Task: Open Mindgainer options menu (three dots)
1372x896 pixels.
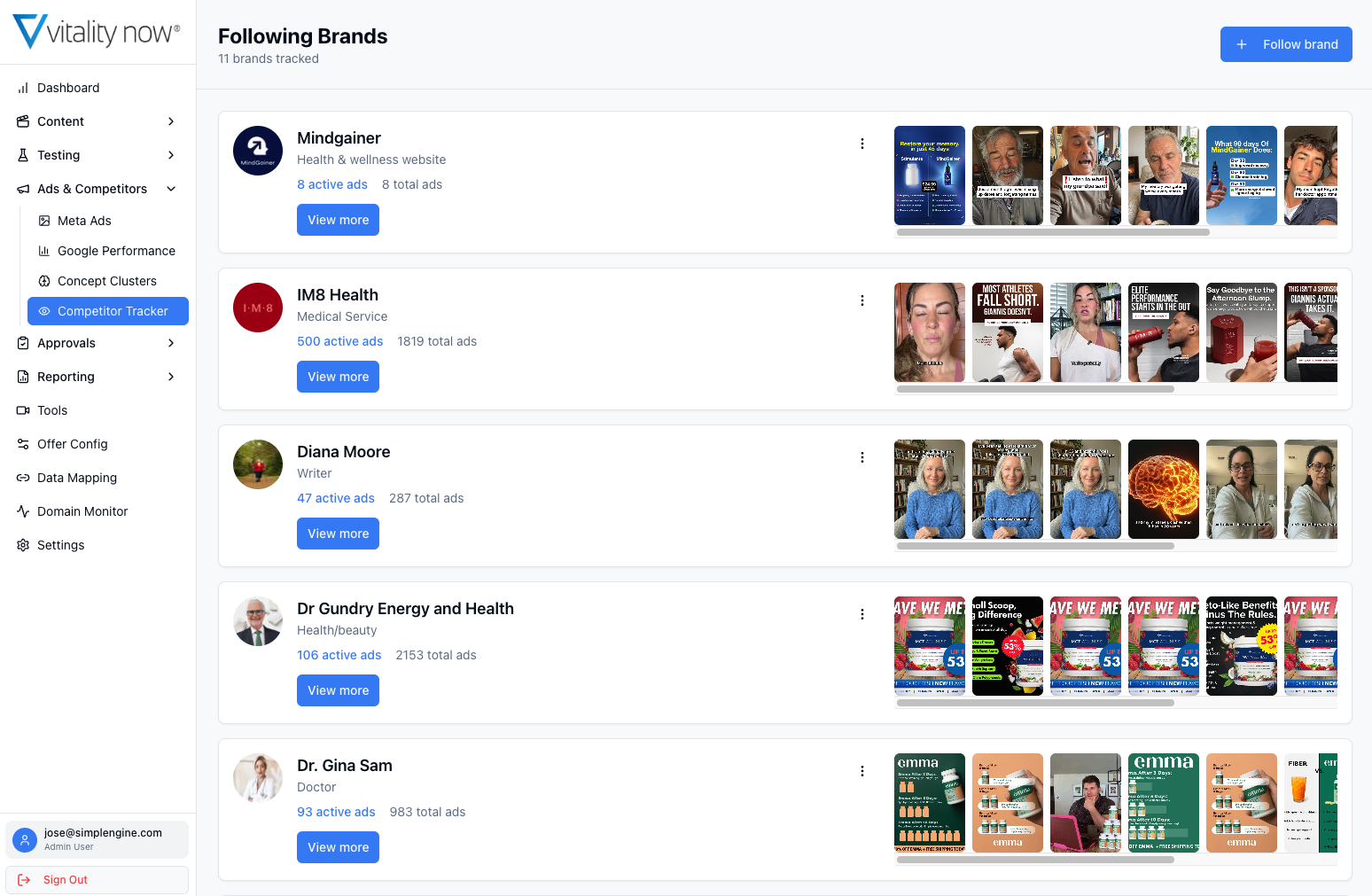Action: click(x=862, y=144)
